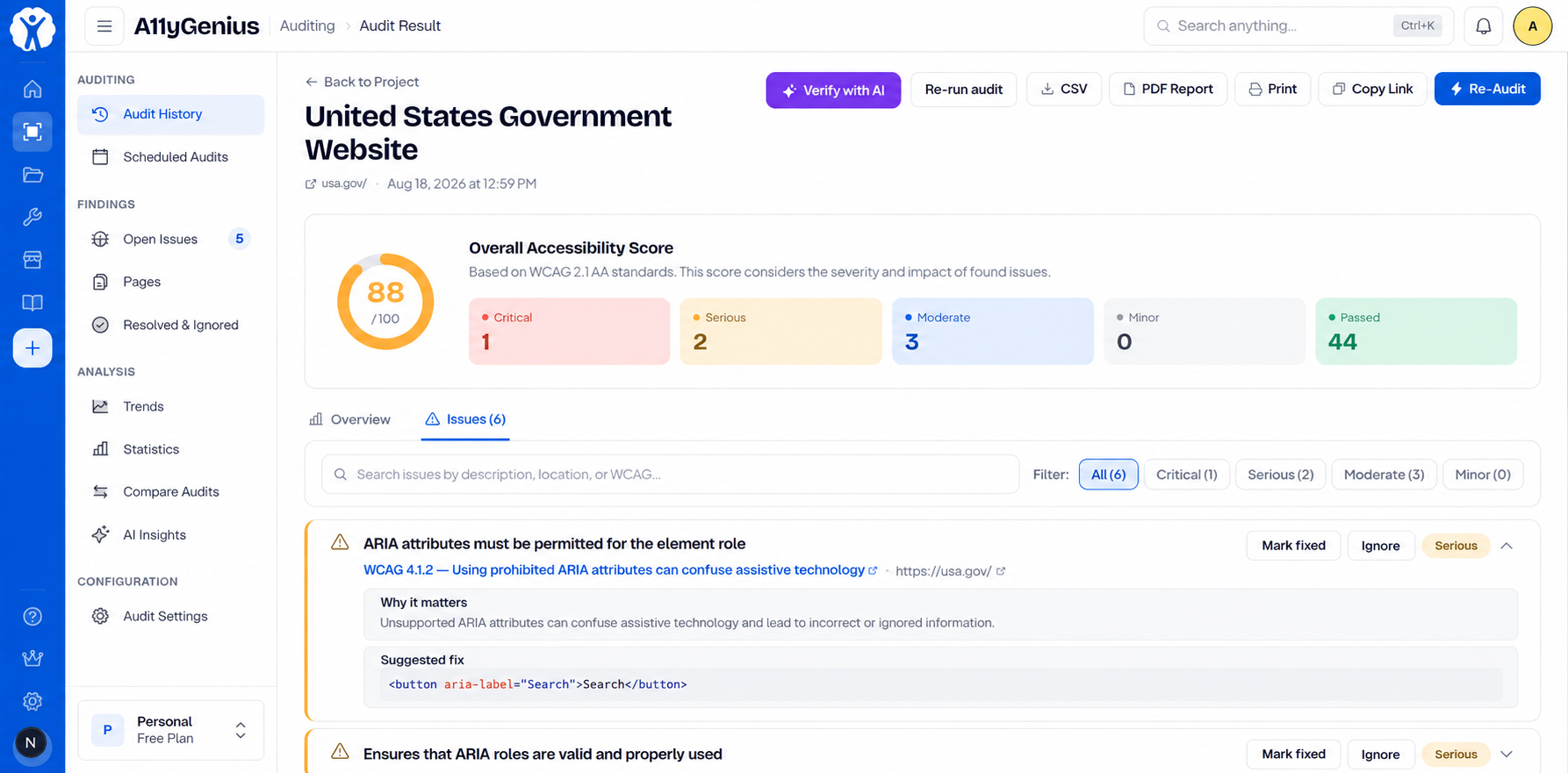
Task: Click the search issues input field
Action: tap(670, 475)
